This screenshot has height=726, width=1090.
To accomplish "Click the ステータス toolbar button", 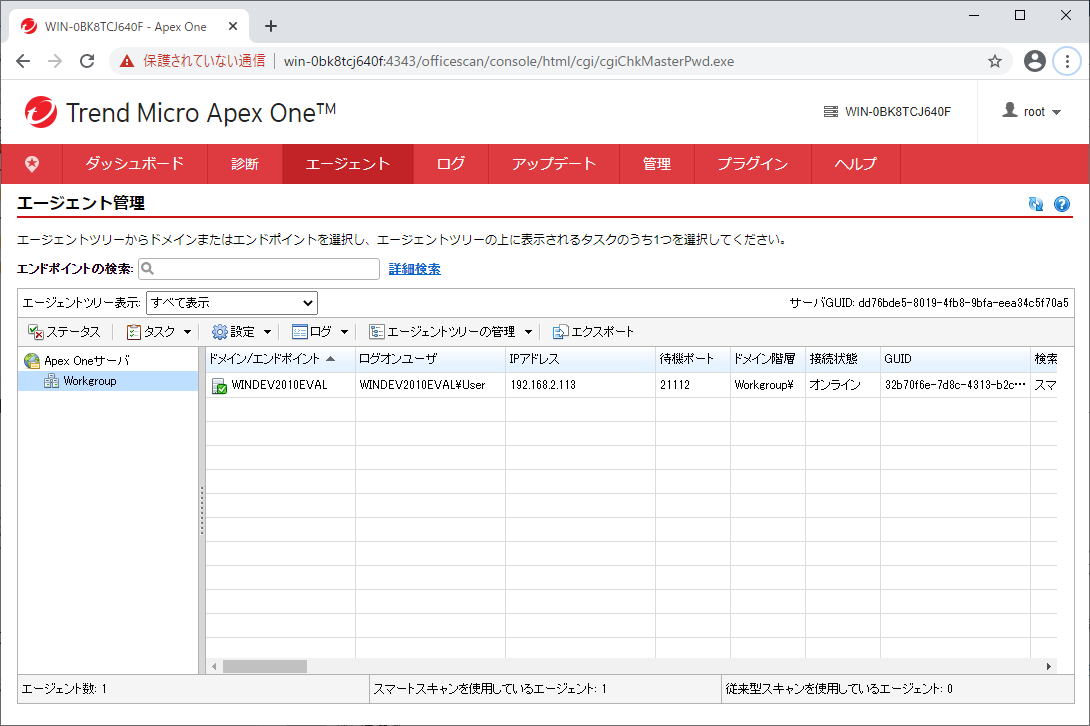I will point(65,332).
